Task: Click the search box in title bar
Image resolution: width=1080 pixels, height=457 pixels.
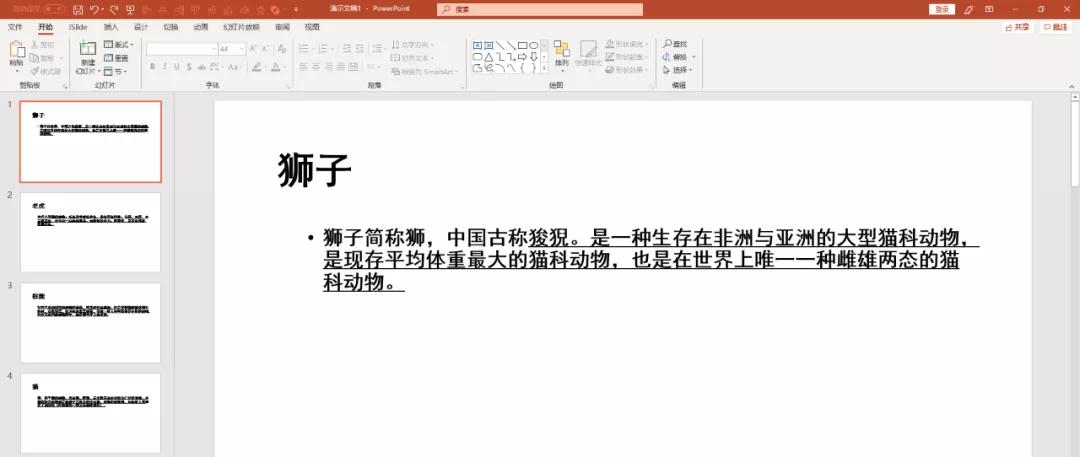Action: [539, 10]
